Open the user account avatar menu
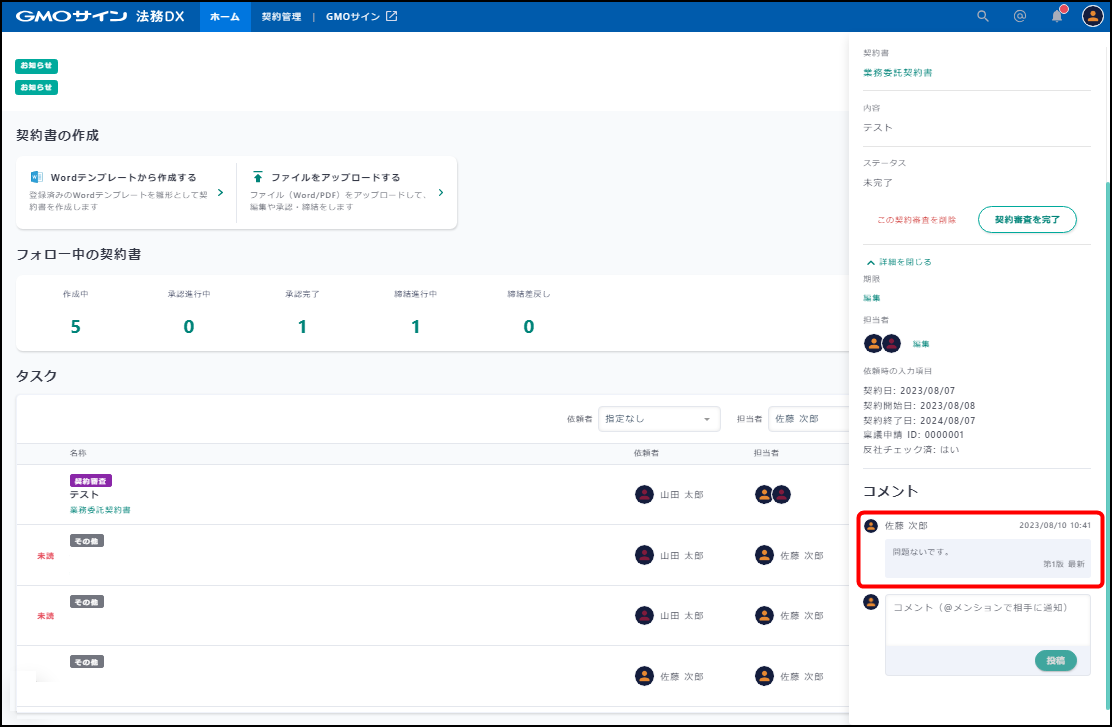The image size is (1112, 727). [1092, 17]
